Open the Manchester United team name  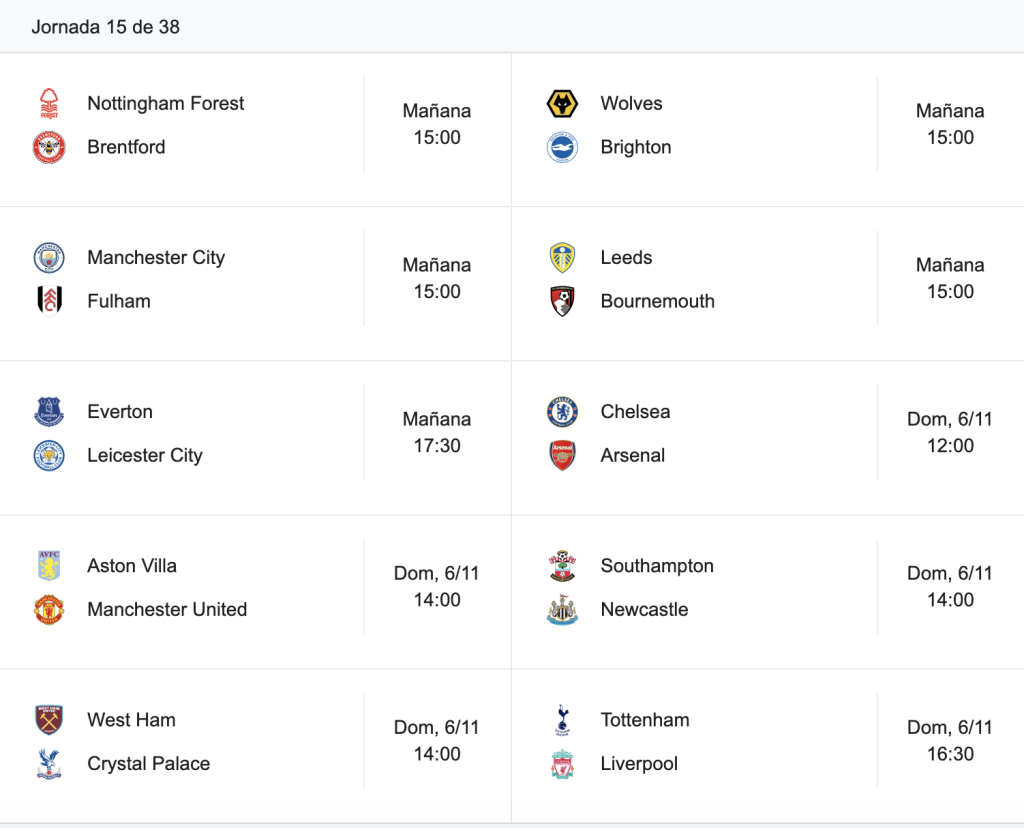click(x=167, y=609)
